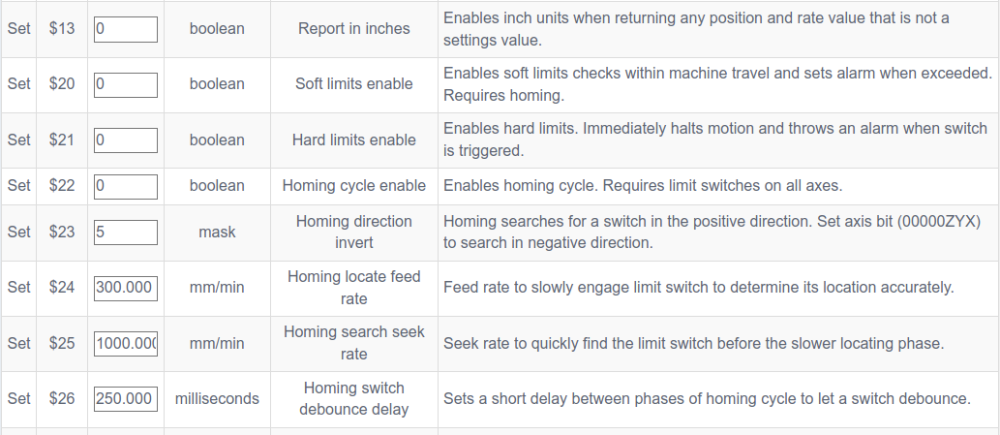
Task: Edit the Homing direction invert mask value
Action: (126, 232)
